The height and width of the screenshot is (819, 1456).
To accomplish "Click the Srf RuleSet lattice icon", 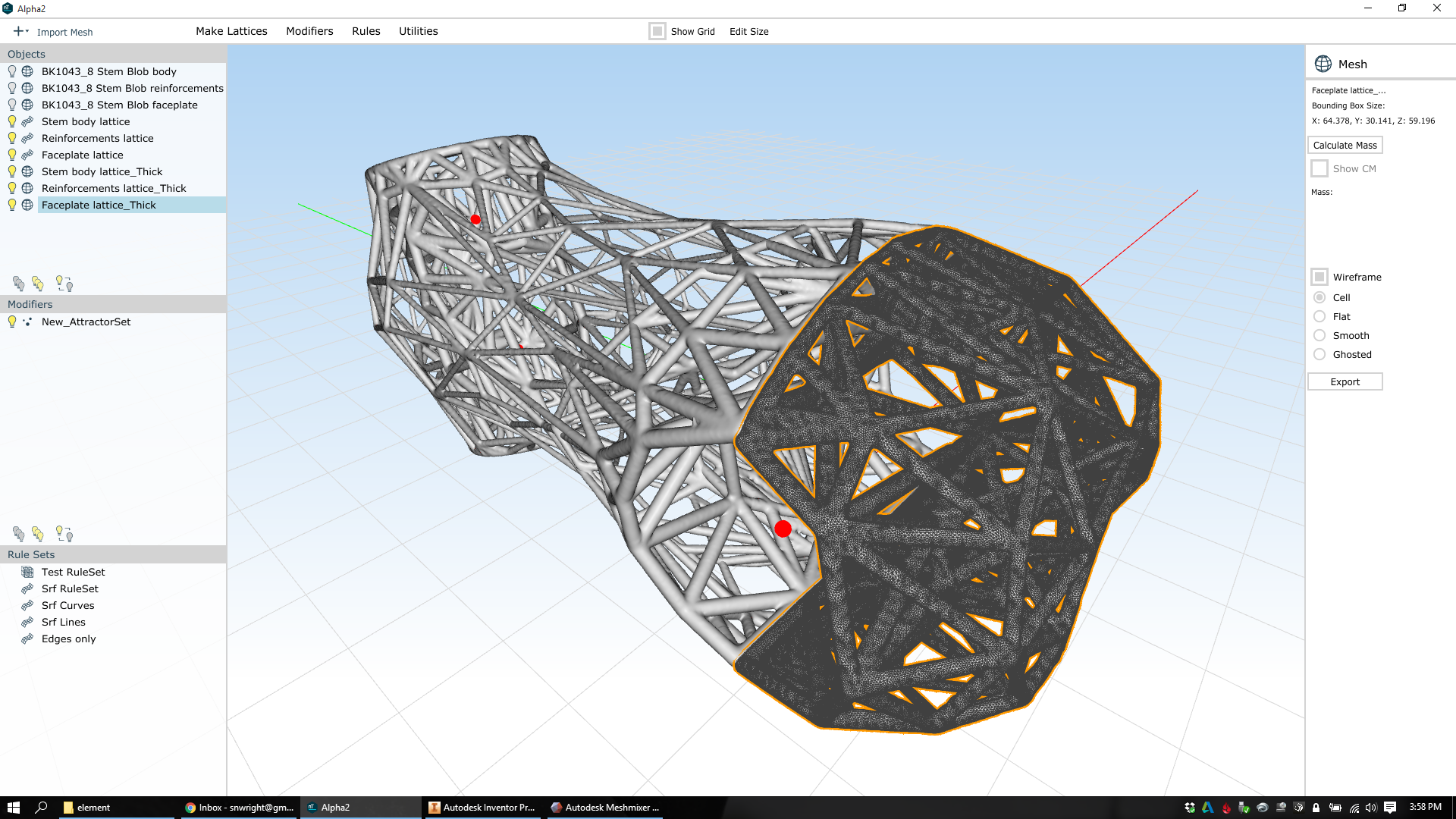I will (27, 588).
